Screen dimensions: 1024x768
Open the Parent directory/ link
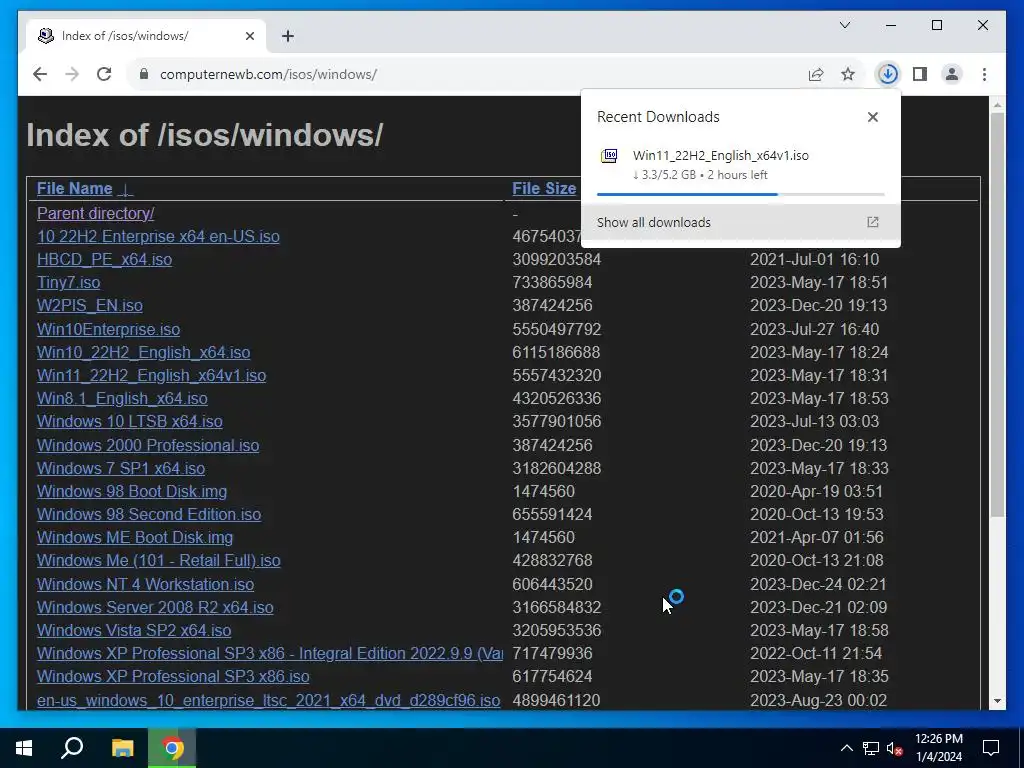(x=95, y=214)
